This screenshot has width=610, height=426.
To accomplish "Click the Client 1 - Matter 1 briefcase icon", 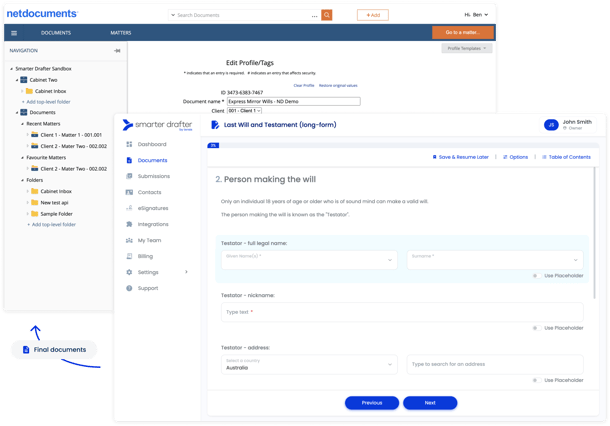I will tap(35, 135).
